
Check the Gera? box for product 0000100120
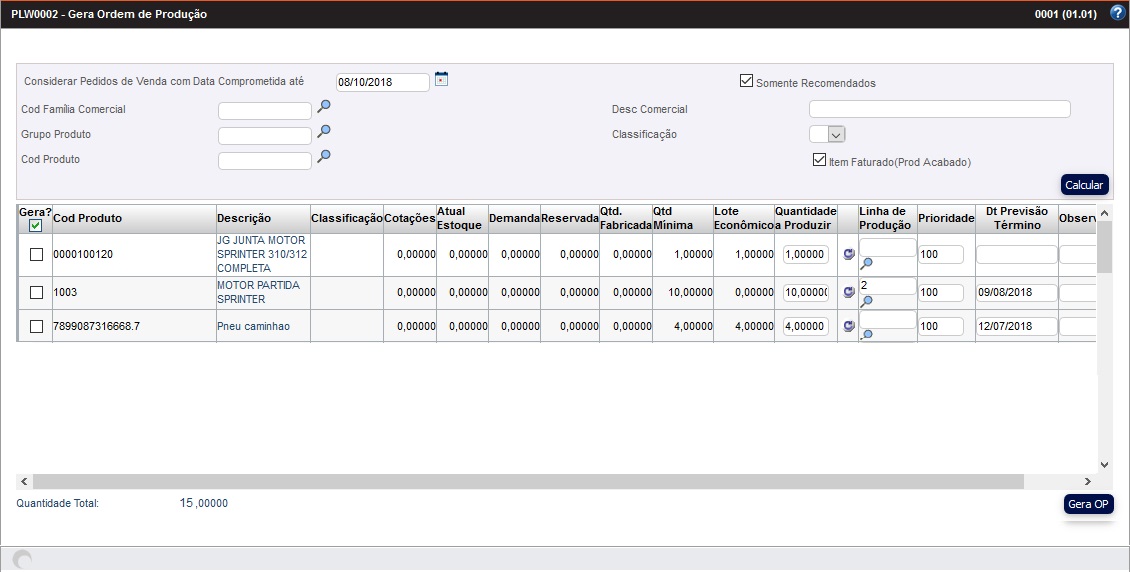click(x=36, y=255)
